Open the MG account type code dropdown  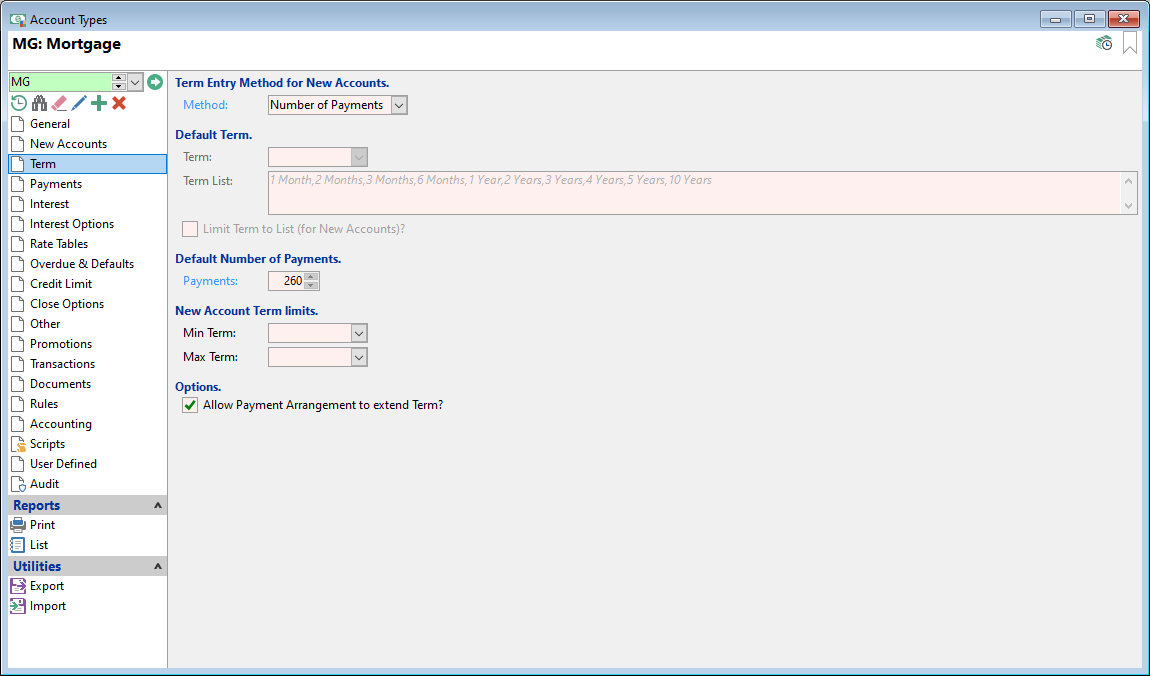[x=135, y=82]
